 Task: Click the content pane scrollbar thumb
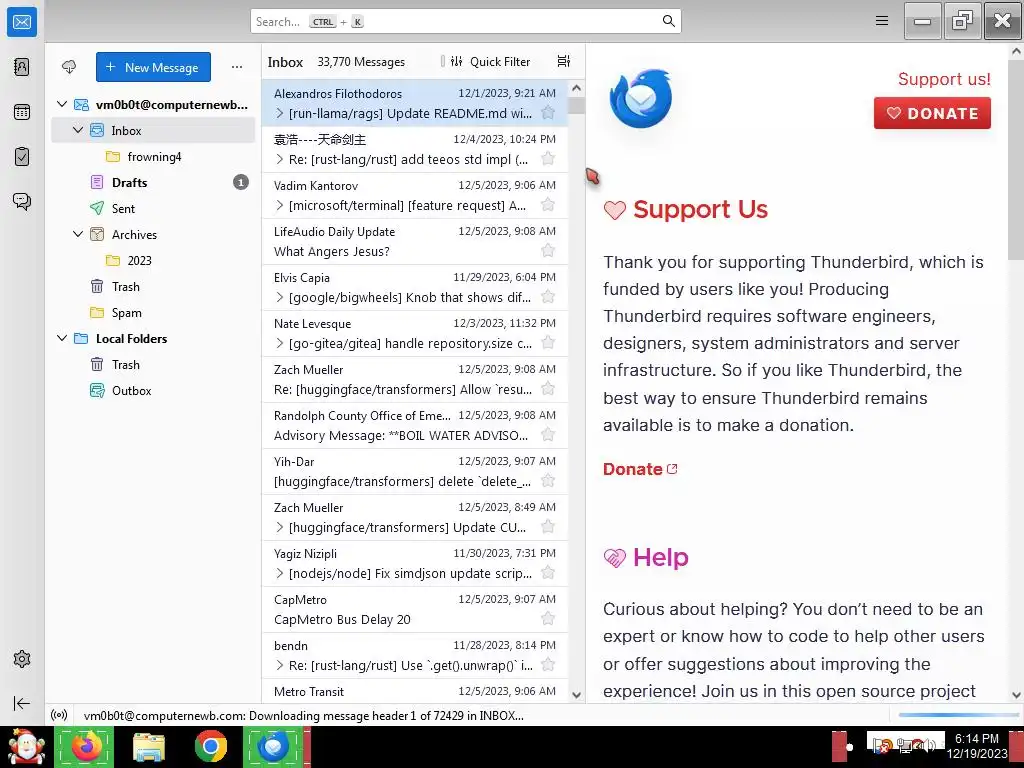point(1016,161)
